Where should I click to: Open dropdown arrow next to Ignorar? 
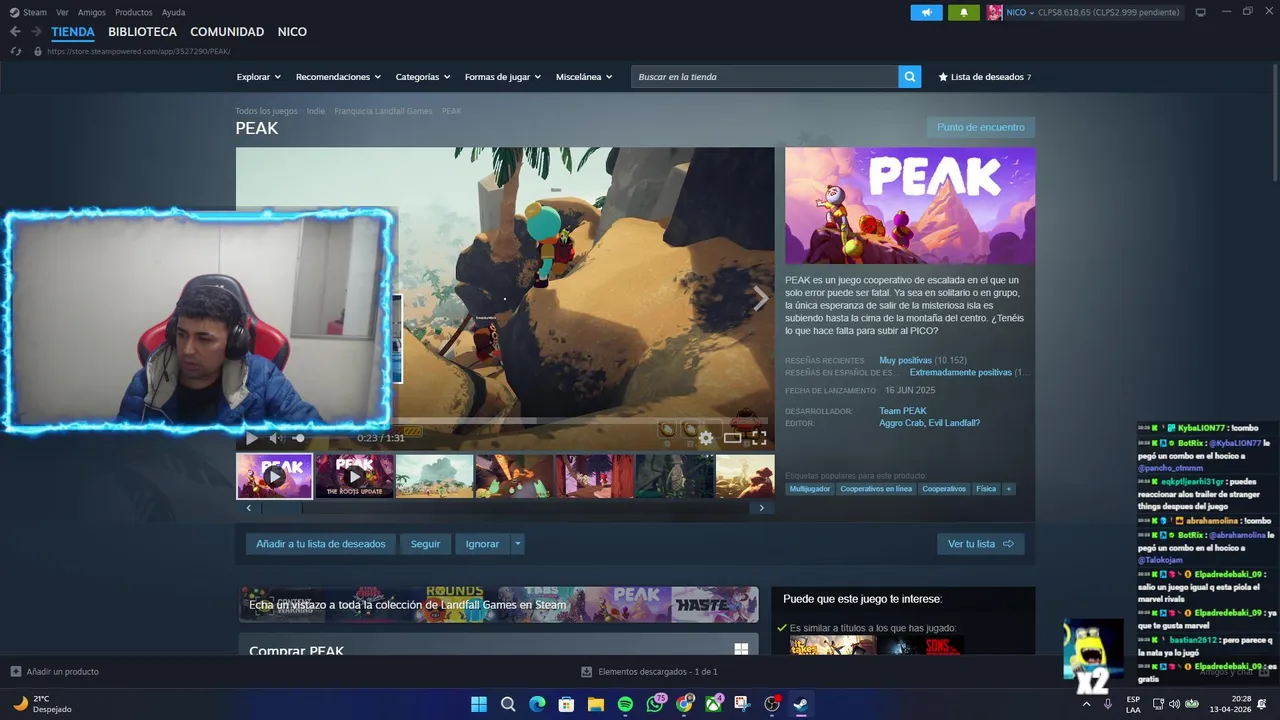pos(517,544)
